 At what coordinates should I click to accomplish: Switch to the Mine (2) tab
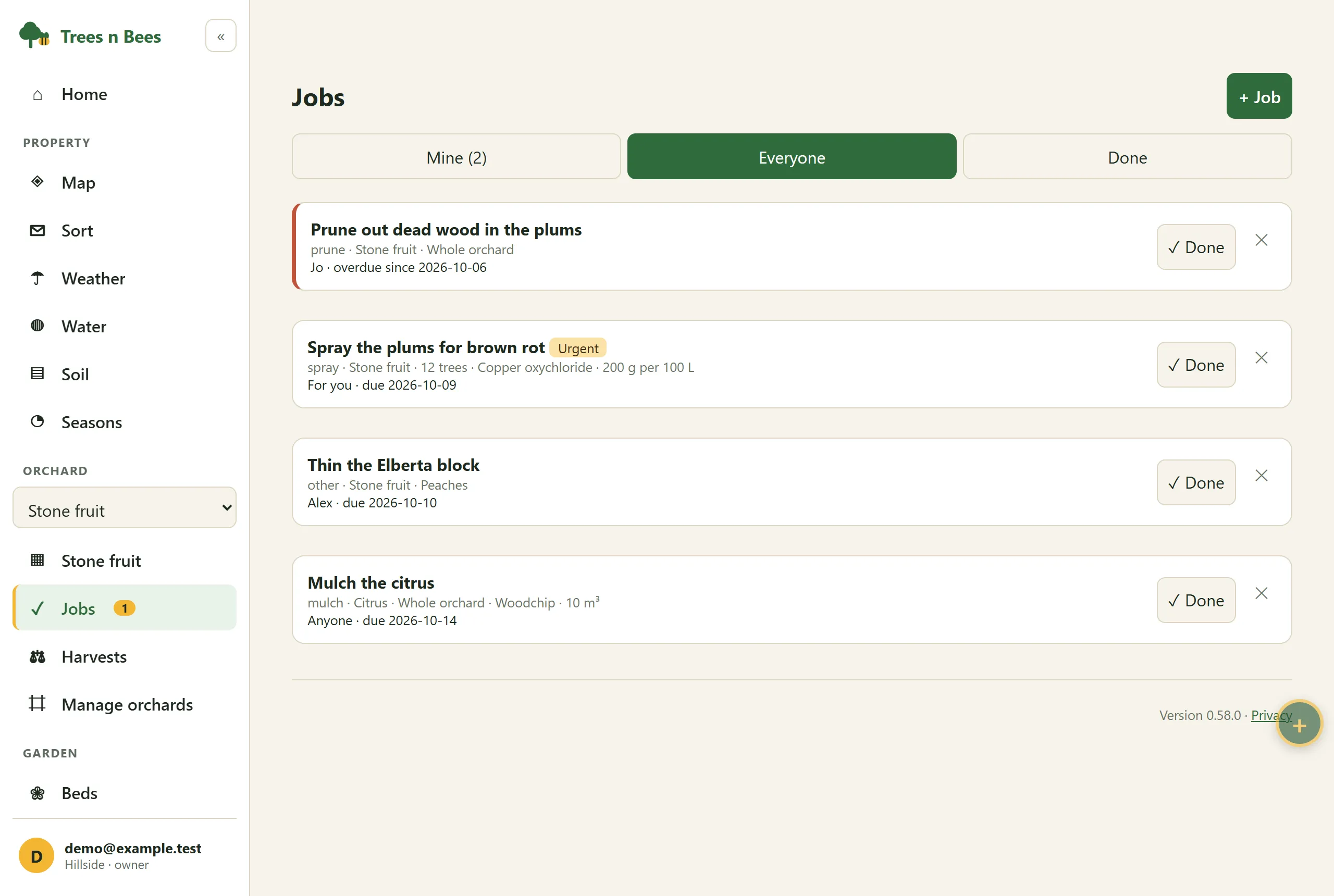pos(456,157)
